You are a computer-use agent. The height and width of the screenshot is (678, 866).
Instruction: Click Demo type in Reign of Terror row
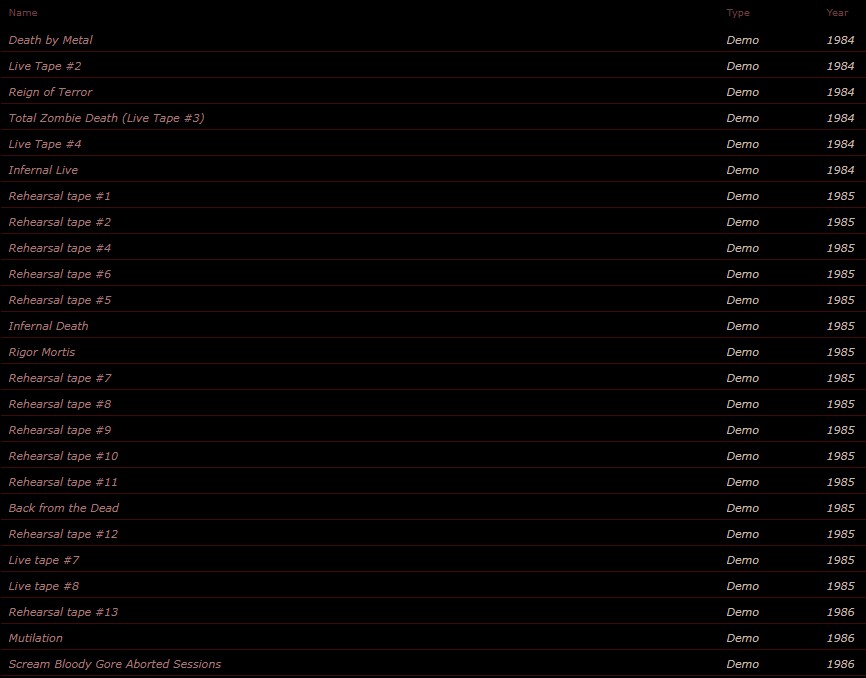coord(742,92)
